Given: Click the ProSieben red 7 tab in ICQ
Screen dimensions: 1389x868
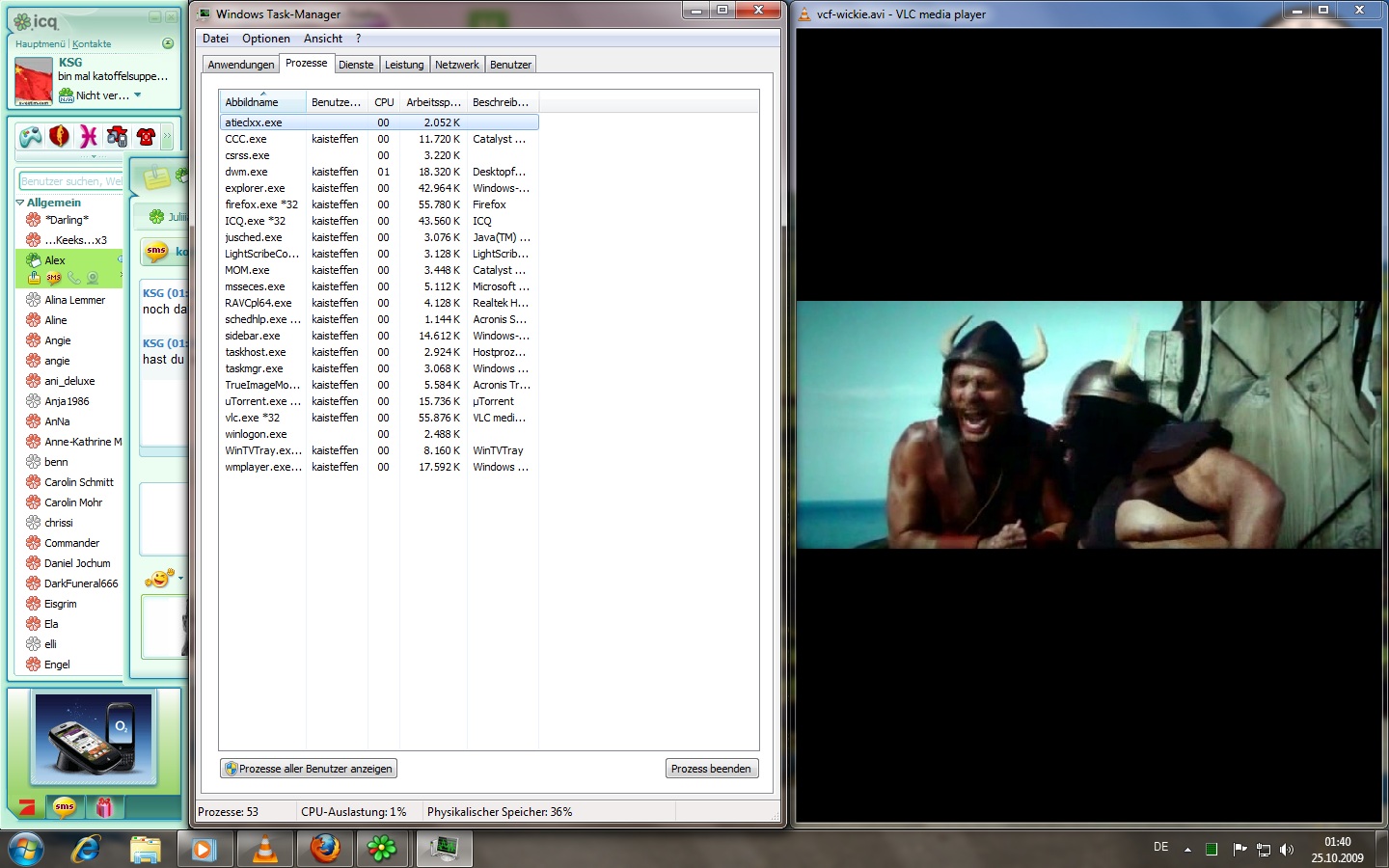Looking at the screenshot, I should click(28, 807).
